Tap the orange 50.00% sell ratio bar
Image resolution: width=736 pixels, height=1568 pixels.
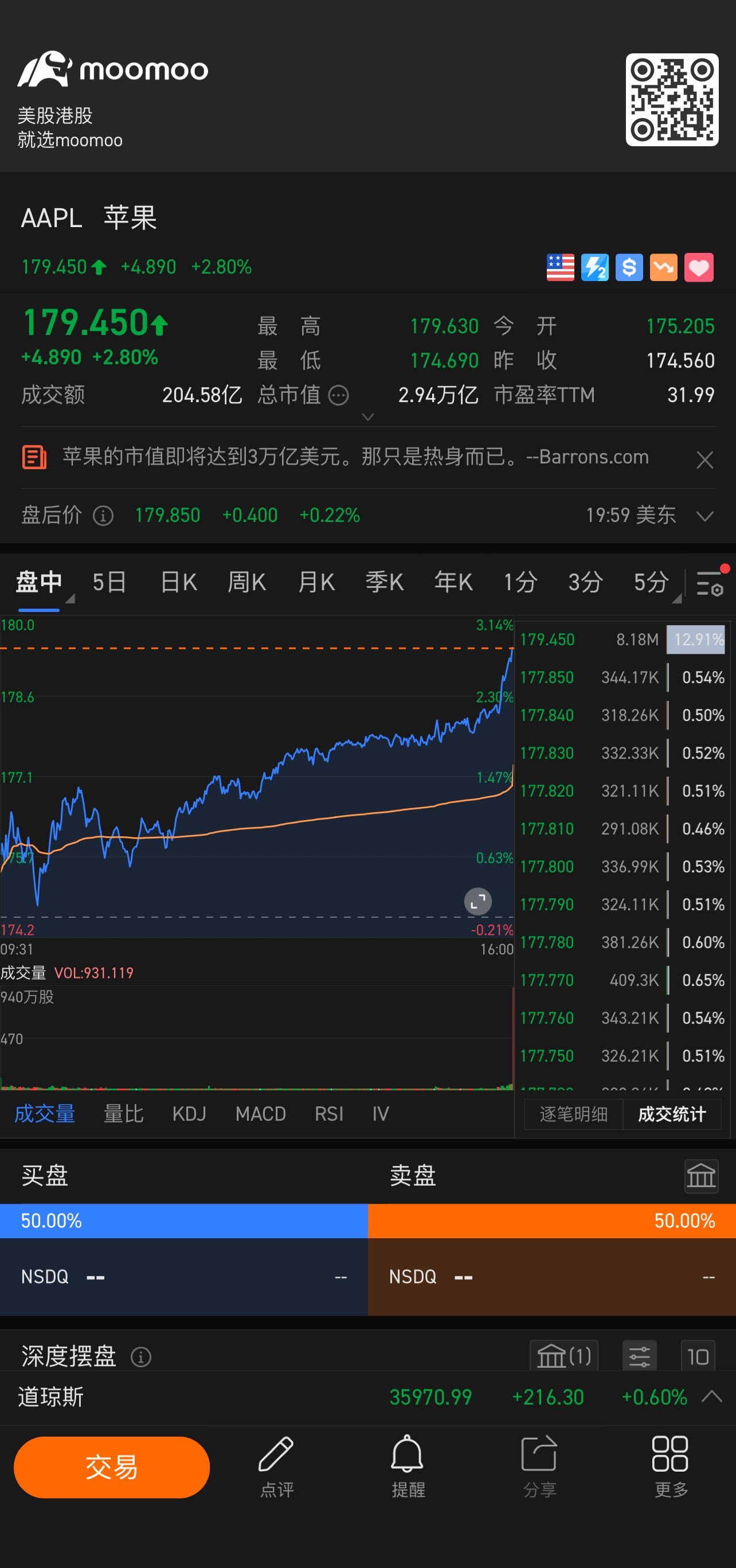551,1220
